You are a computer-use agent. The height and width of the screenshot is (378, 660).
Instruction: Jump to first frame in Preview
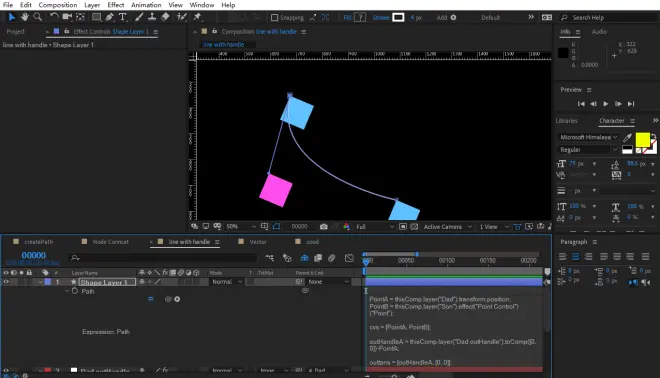point(581,104)
